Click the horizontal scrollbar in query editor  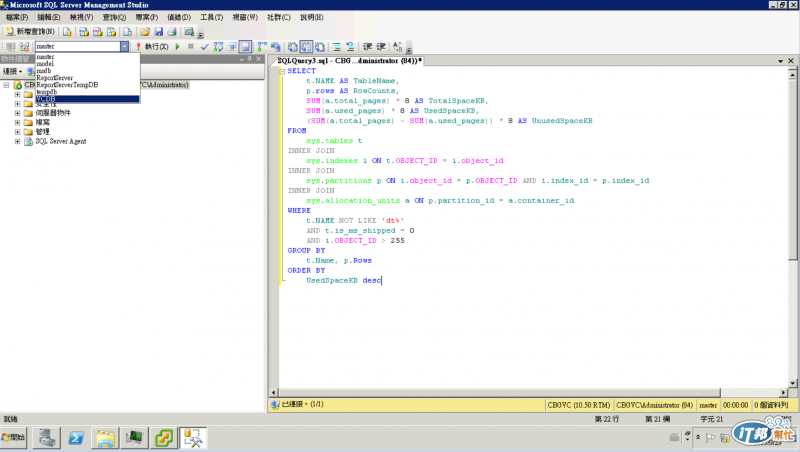499,392
